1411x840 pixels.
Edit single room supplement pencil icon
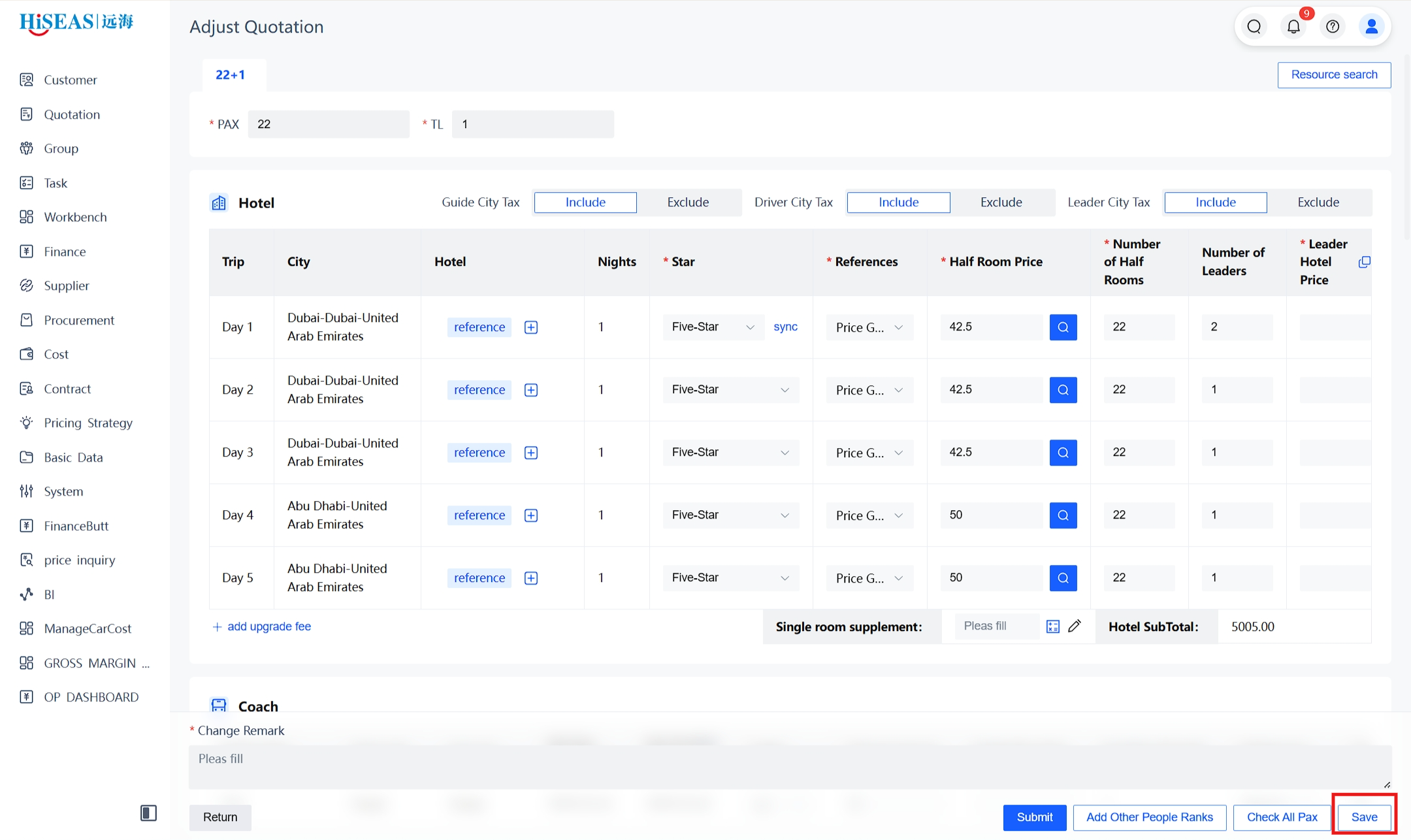click(x=1075, y=626)
